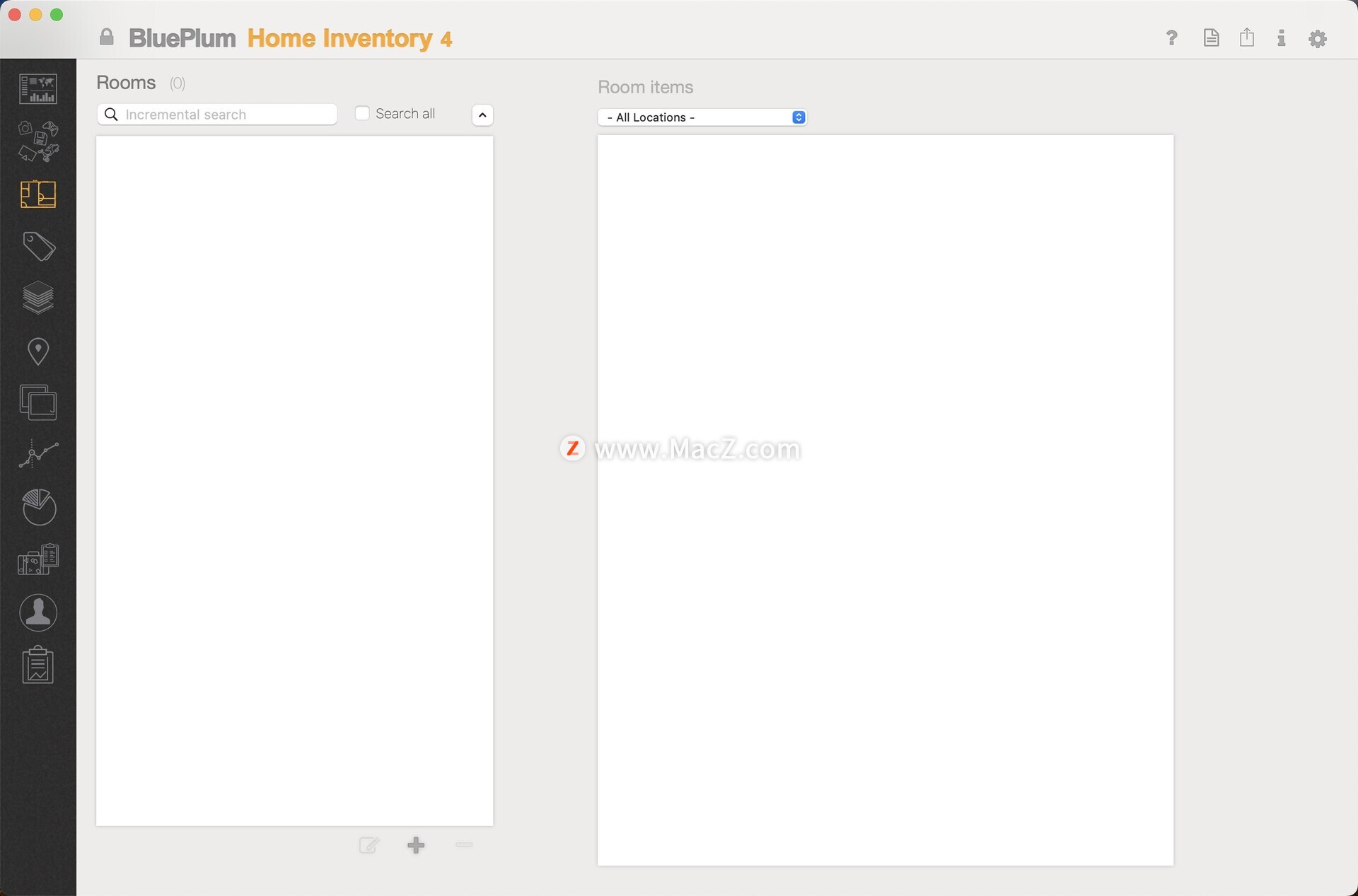The height and width of the screenshot is (896, 1358).
Task: Enable the Search all checkbox
Action: click(362, 113)
